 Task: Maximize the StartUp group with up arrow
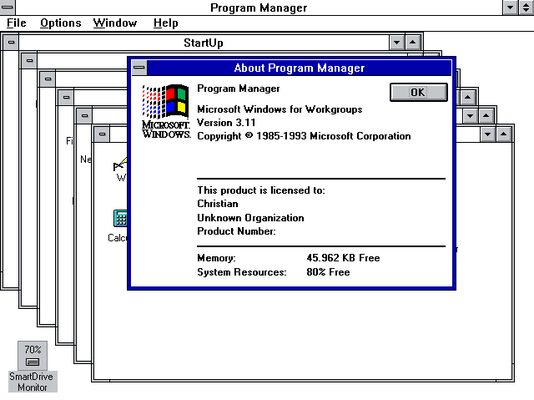pos(412,43)
